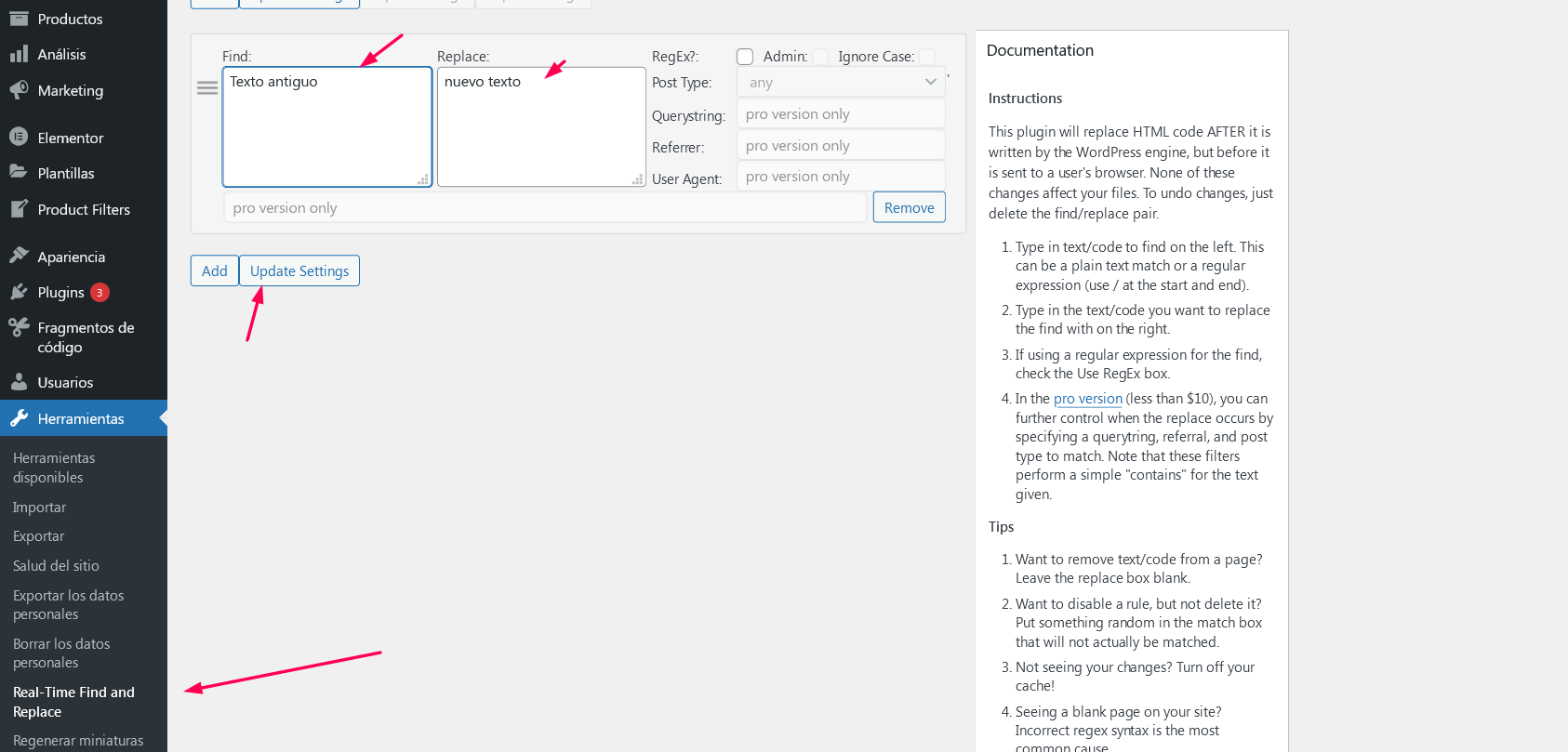Click the Plugins update count badge
Viewport: 1568px width, 752px height.
pos(100,292)
